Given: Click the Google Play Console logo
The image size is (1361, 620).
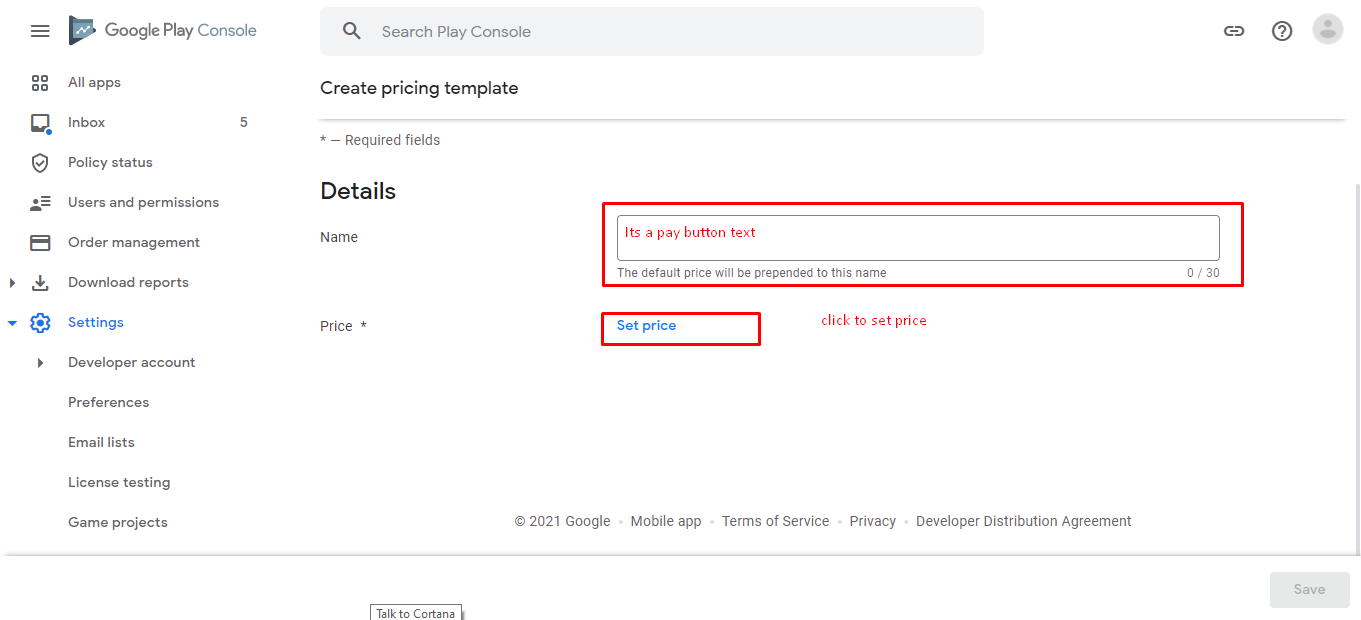Looking at the screenshot, I should pos(163,31).
